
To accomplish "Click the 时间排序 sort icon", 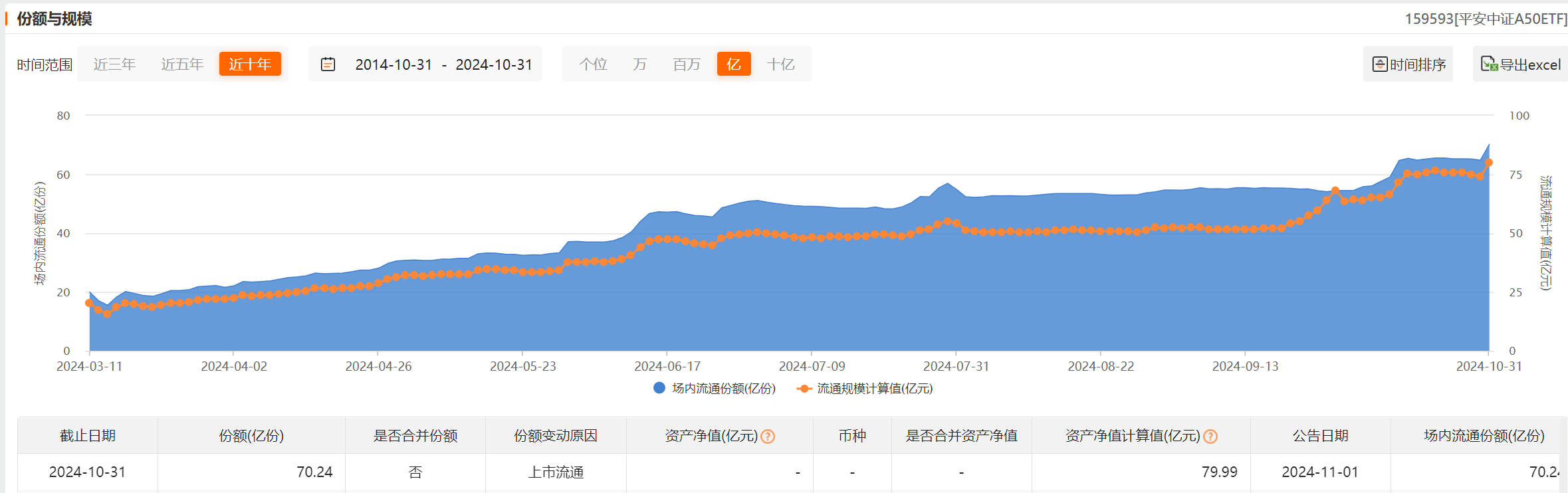I will click(x=1380, y=64).
